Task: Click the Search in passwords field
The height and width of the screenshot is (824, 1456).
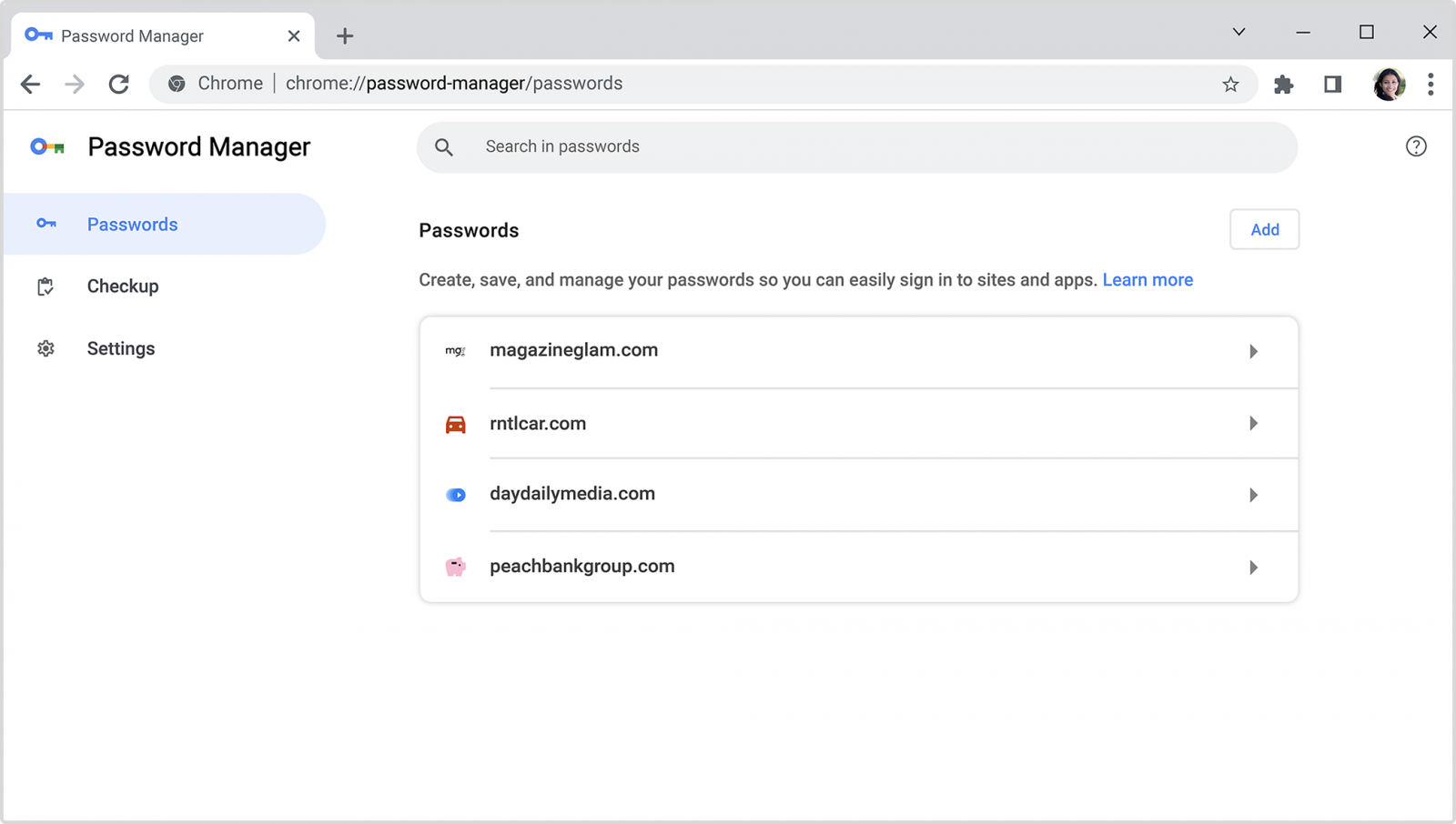Action: [728, 146]
